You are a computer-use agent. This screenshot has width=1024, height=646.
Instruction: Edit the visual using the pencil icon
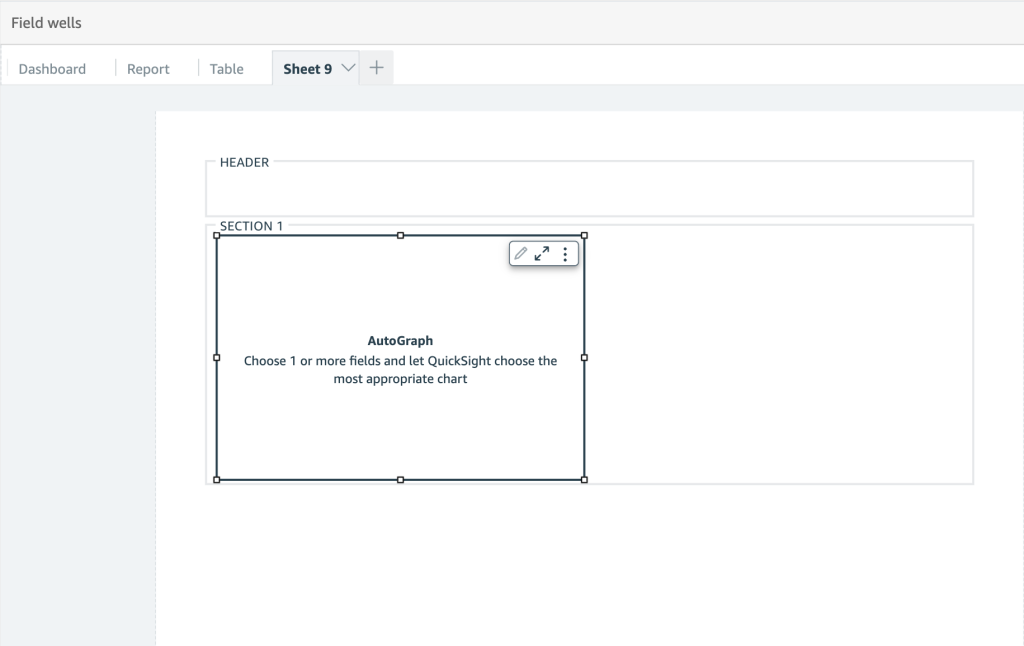tap(520, 253)
